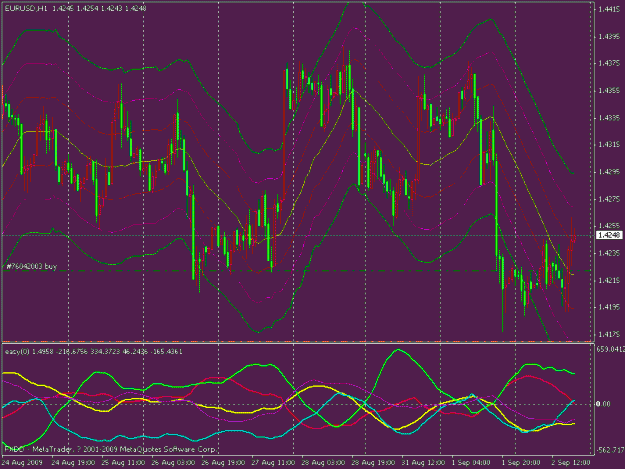The height and width of the screenshot is (469, 625).
Task: Click the 28 Aug 03:00 time label
Action: tap(323, 463)
